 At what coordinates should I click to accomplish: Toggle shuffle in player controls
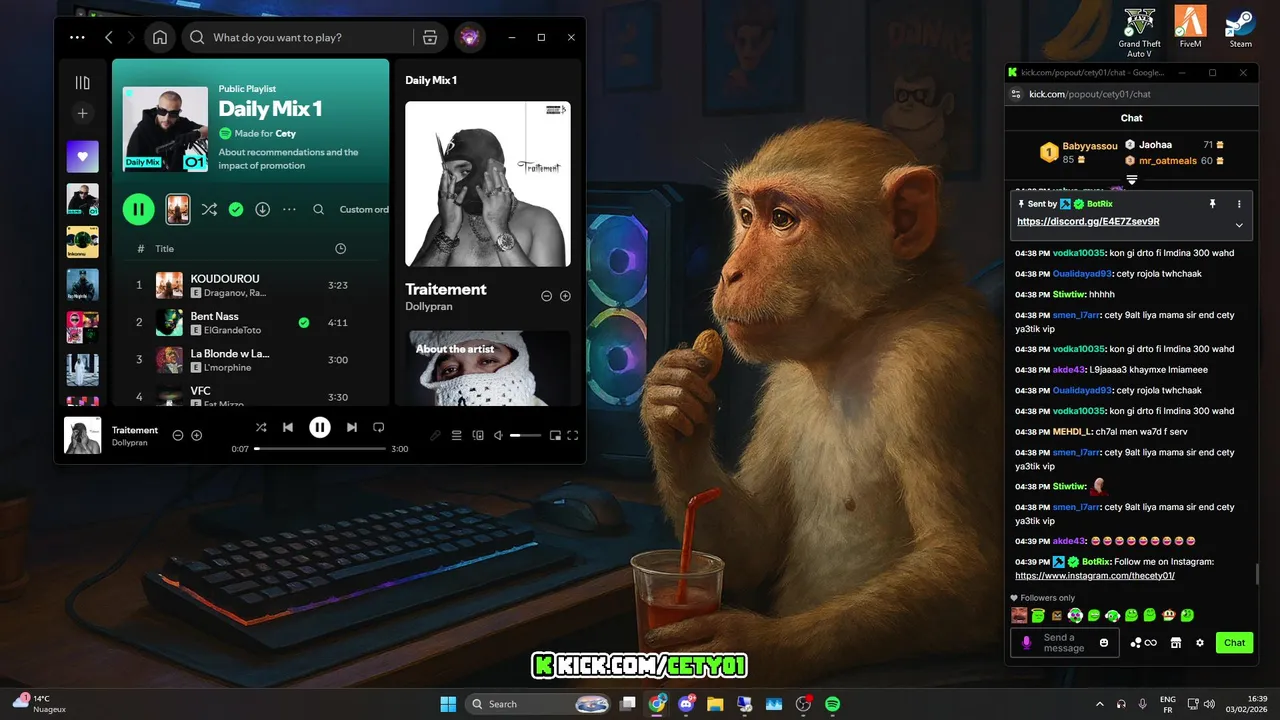tap(261, 427)
